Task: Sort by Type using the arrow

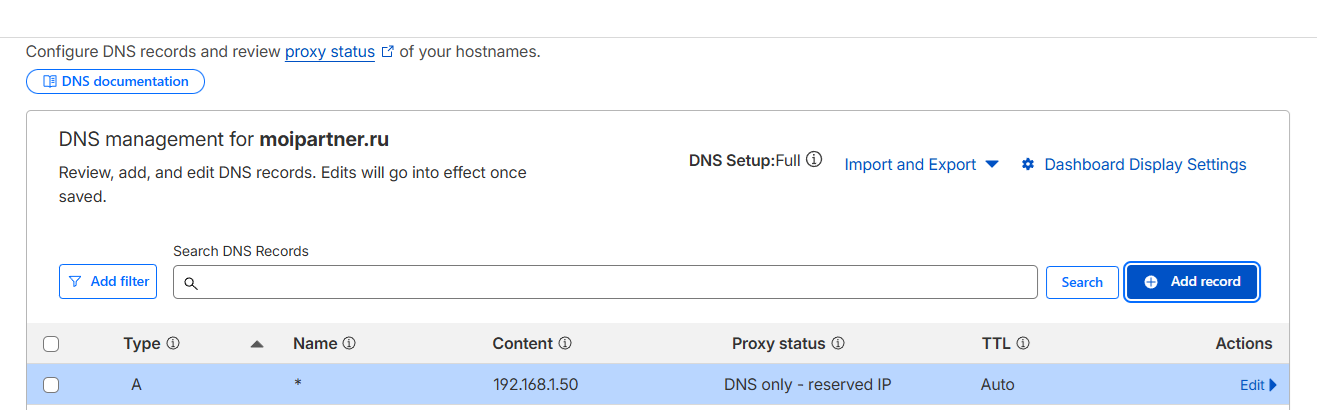Action: click(x=257, y=344)
